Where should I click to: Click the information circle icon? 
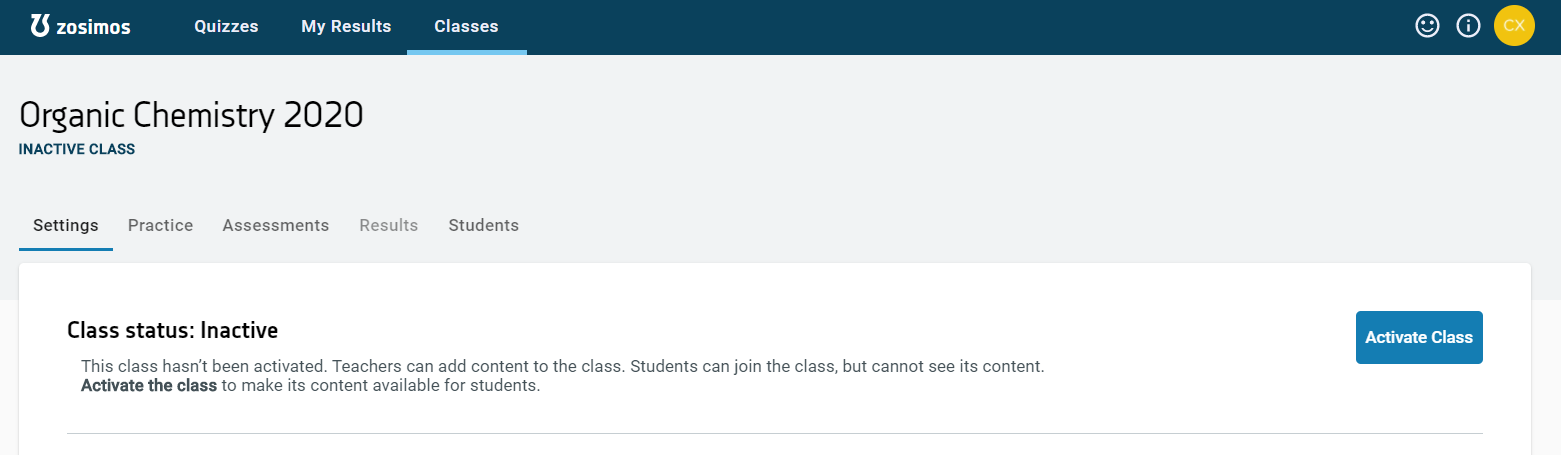point(1468,26)
